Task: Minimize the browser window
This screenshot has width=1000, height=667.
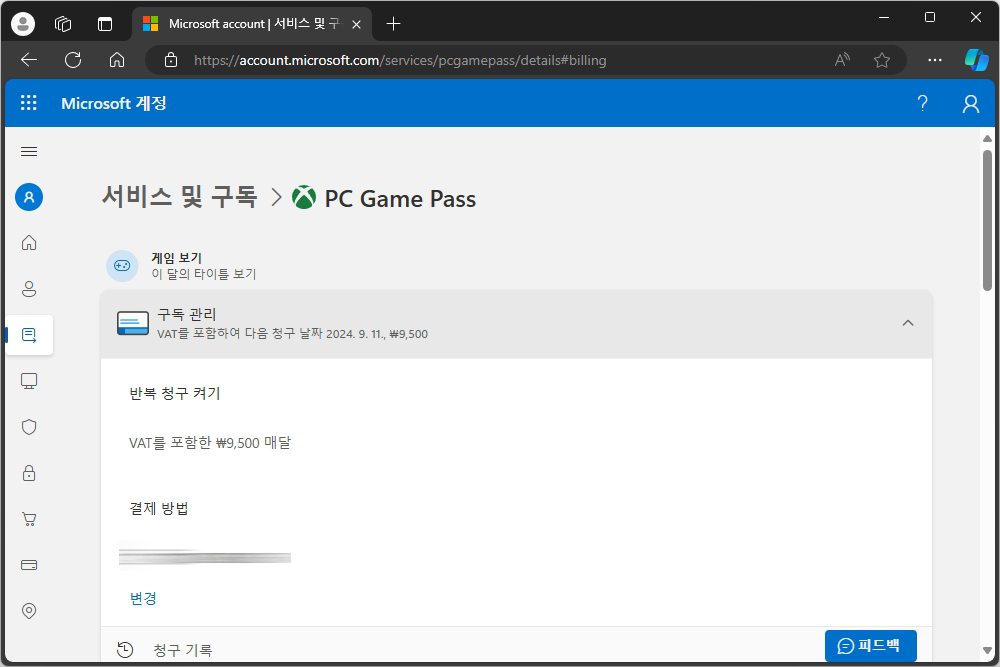Action: pyautogui.click(x=884, y=18)
